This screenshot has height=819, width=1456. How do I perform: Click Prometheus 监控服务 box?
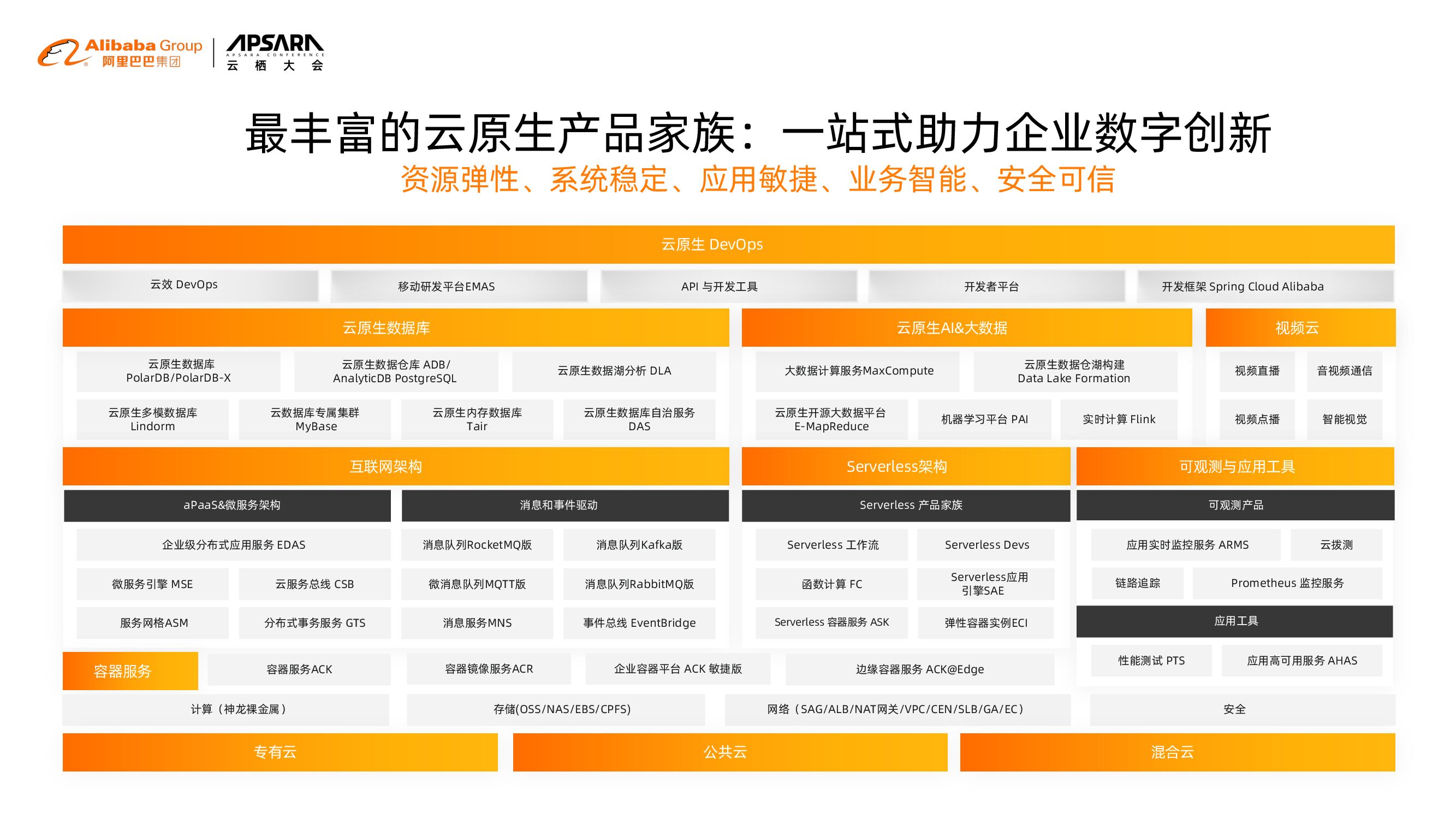1287,583
